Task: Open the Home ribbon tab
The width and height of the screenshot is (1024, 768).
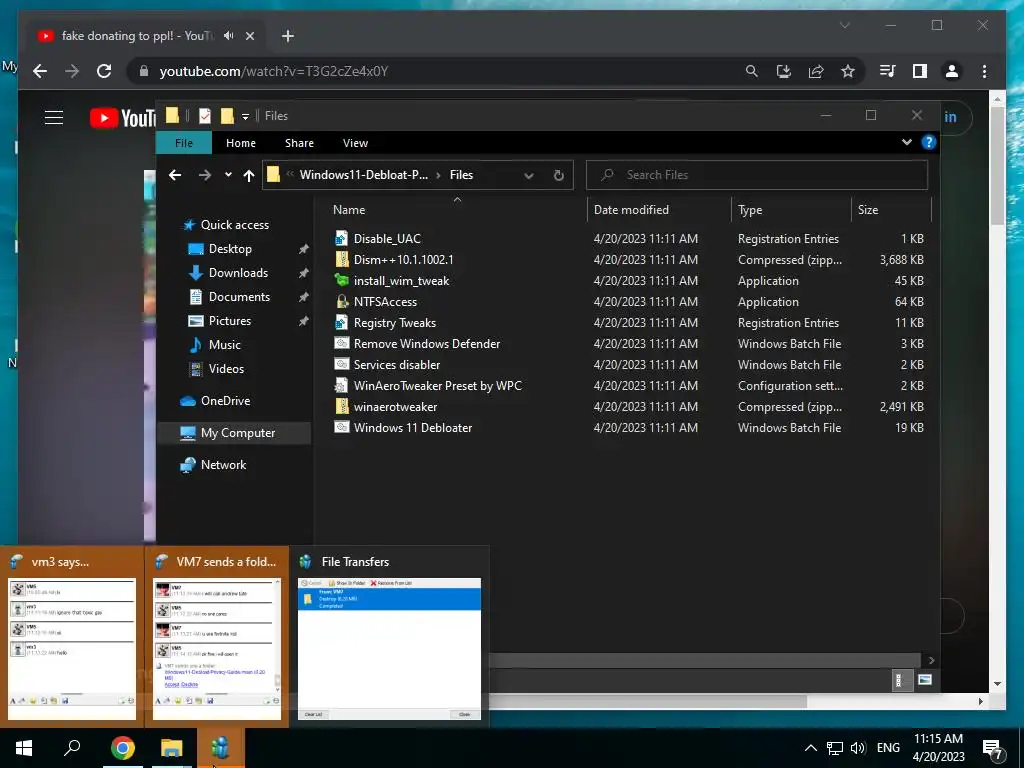Action: click(240, 143)
